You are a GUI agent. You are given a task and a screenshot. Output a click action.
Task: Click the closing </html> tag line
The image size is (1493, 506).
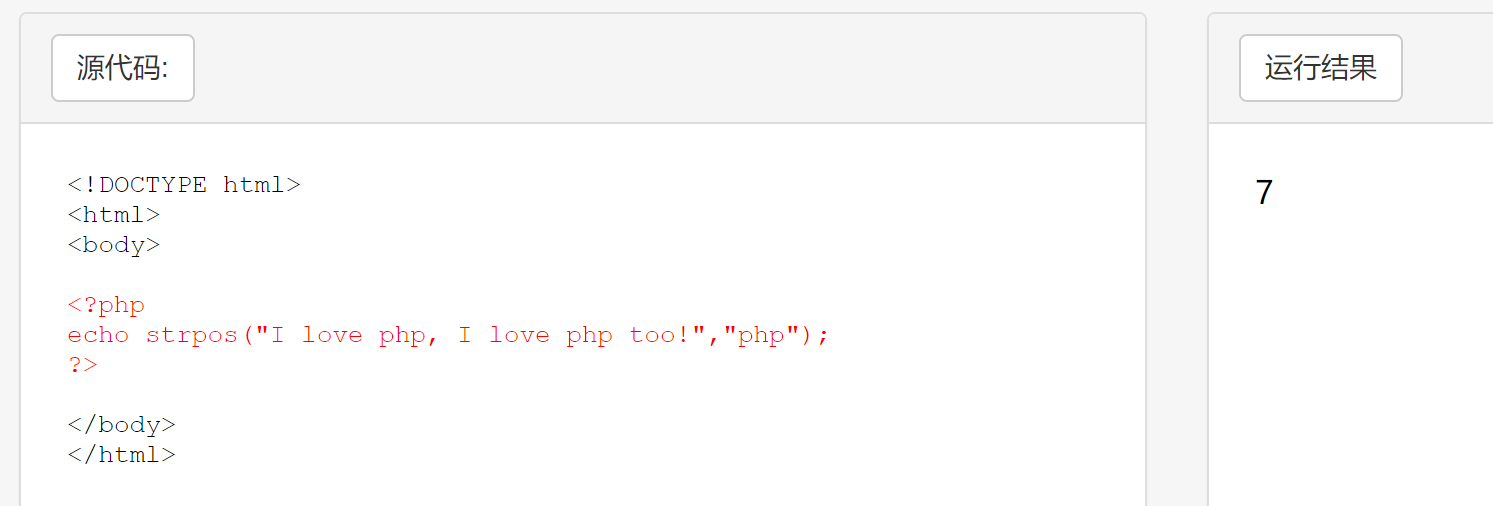coord(122,455)
